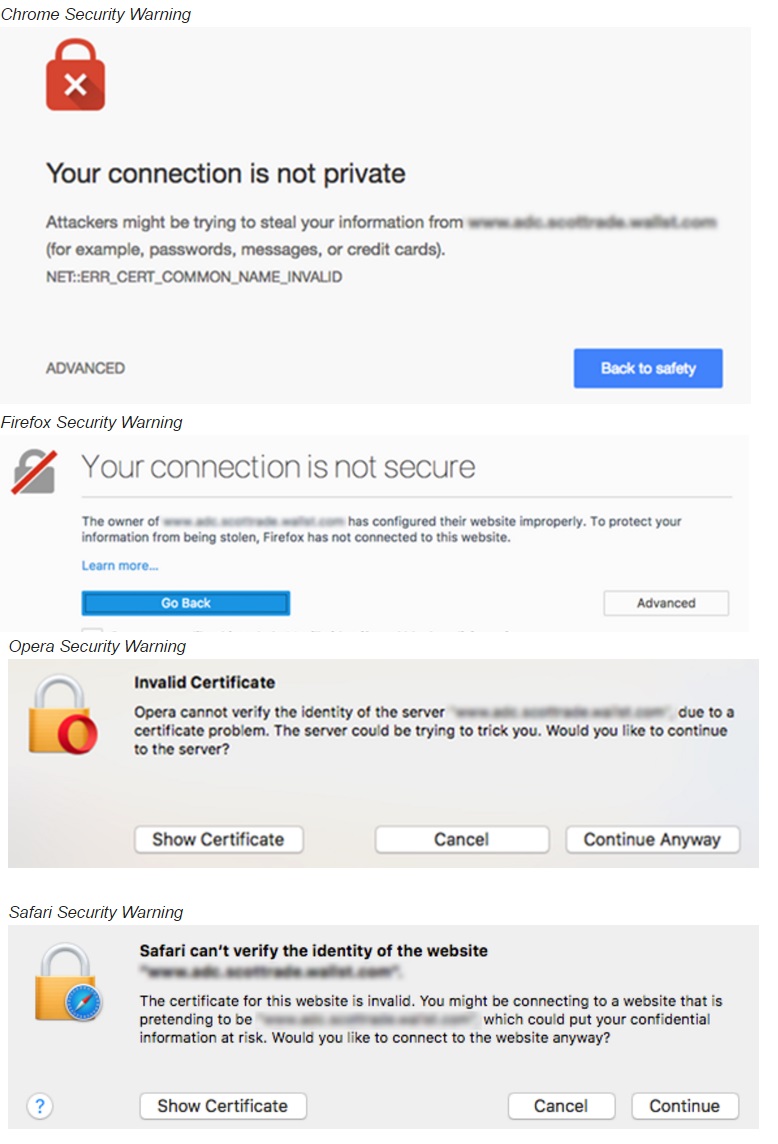
Task: Click the Firefox crossed-out padlock icon
Action: 34,471
